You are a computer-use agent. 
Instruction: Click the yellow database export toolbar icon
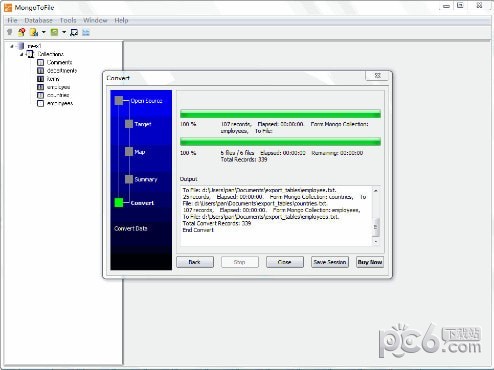coord(34,32)
